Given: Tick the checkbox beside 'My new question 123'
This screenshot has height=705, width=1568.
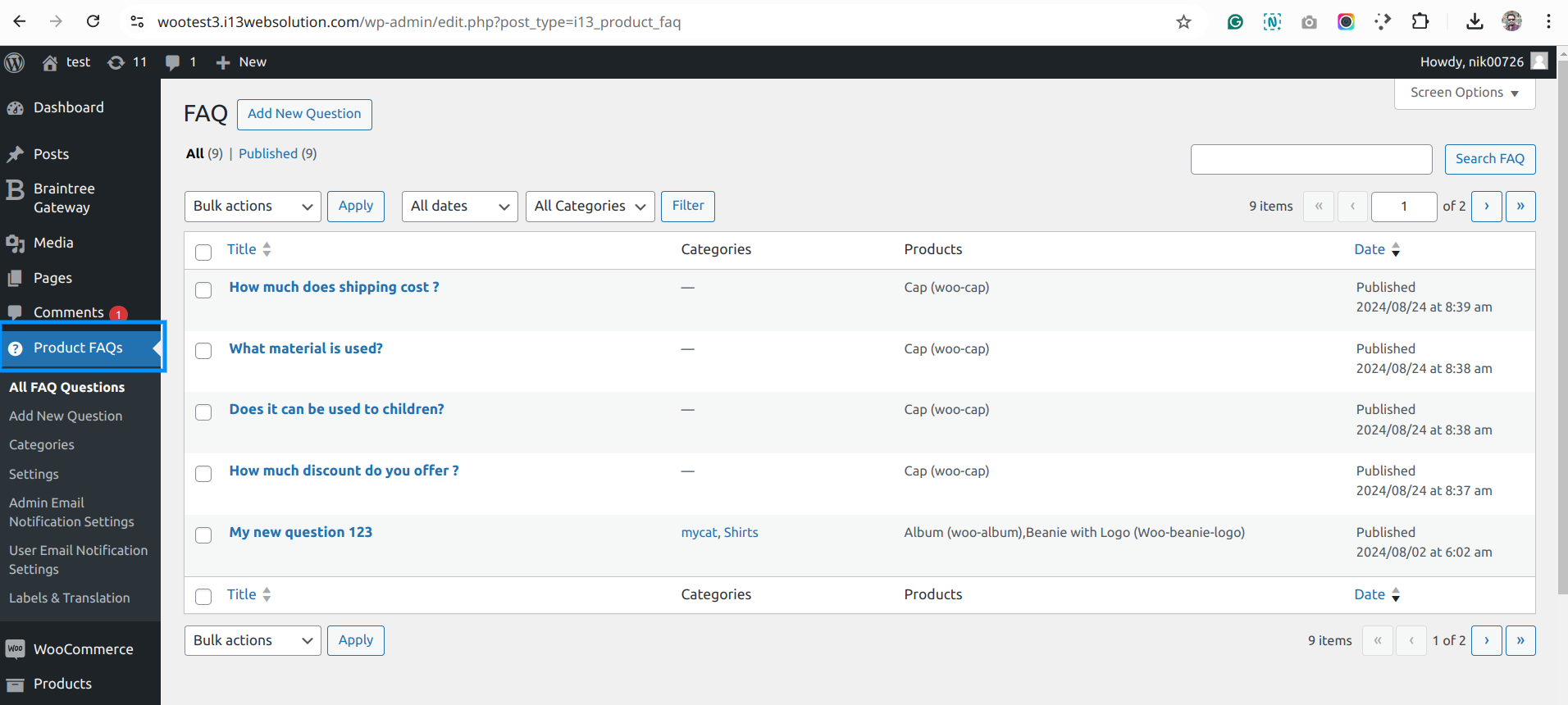Looking at the screenshot, I should click(x=203, y=535).
